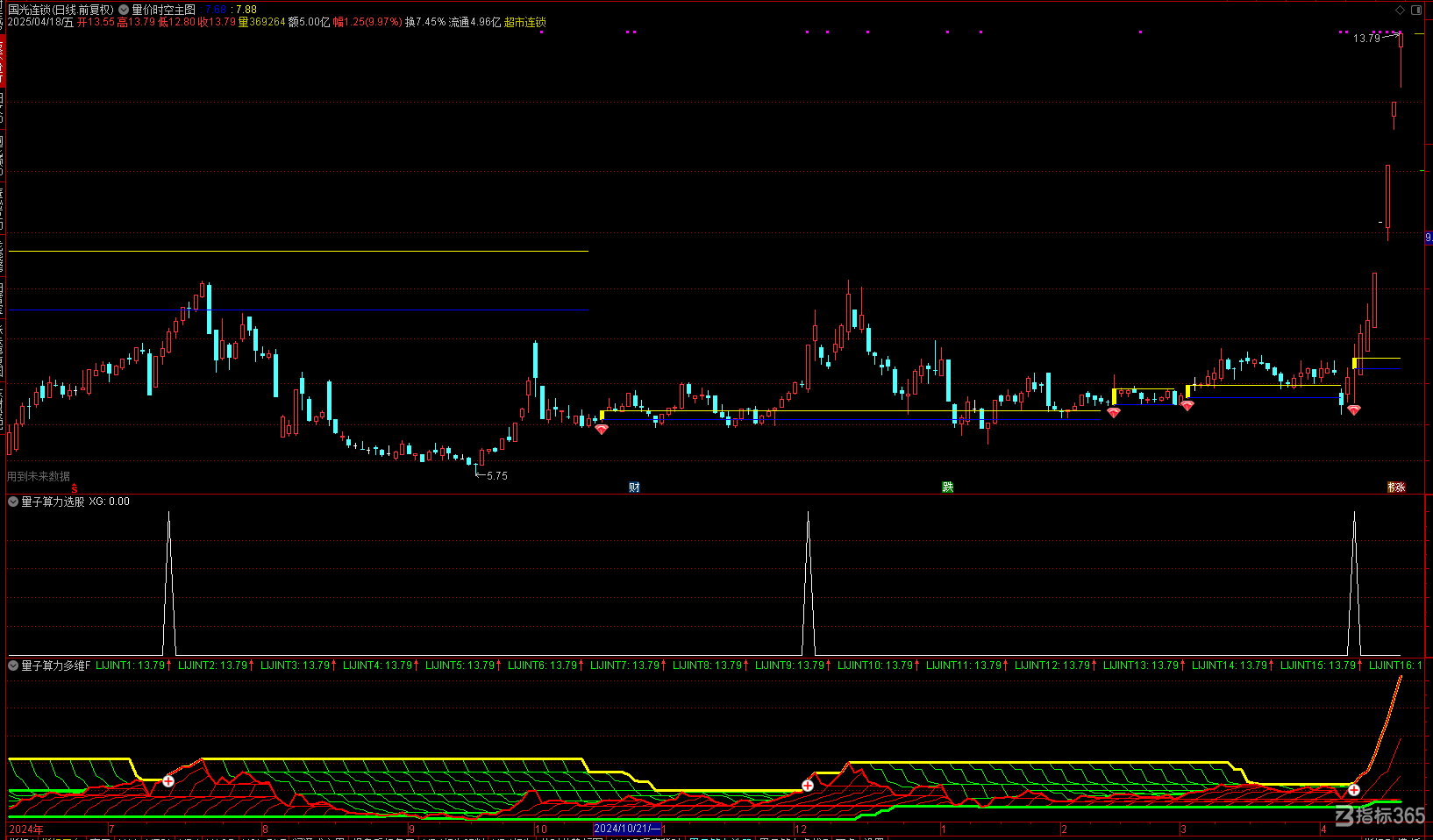The image size is (1433, 840).
Task: Click the red gem signal in April
Action: tap(1354, 409)
